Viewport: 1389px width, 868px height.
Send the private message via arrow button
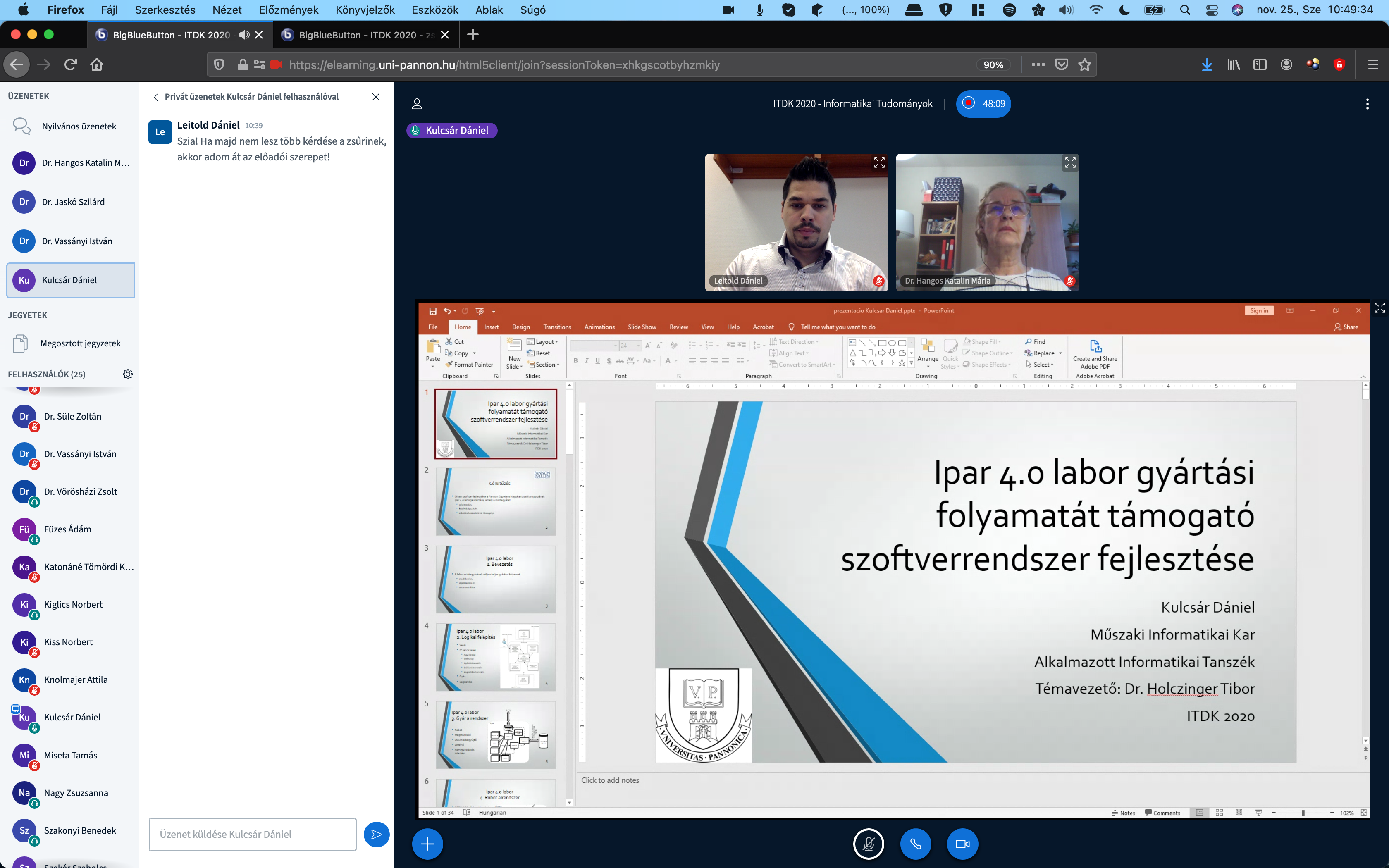click(x=377, y=834)
